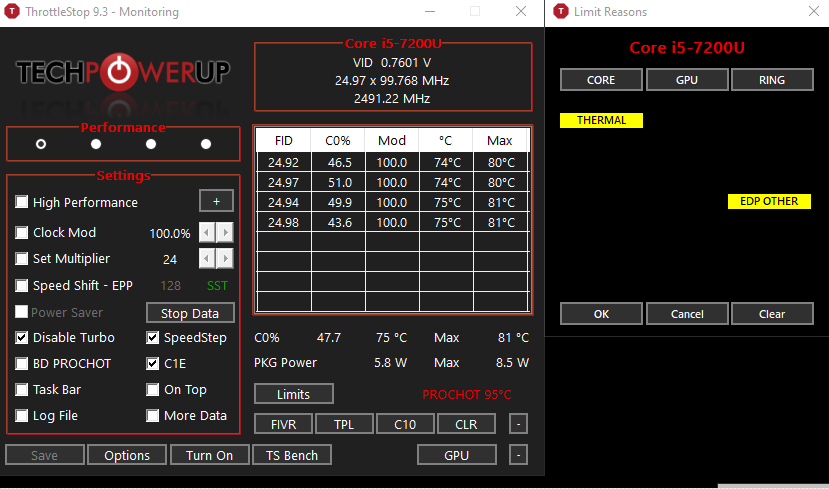The image size is (829, 489).
Task: Click the Mod column header
Action: coord(392,141)
